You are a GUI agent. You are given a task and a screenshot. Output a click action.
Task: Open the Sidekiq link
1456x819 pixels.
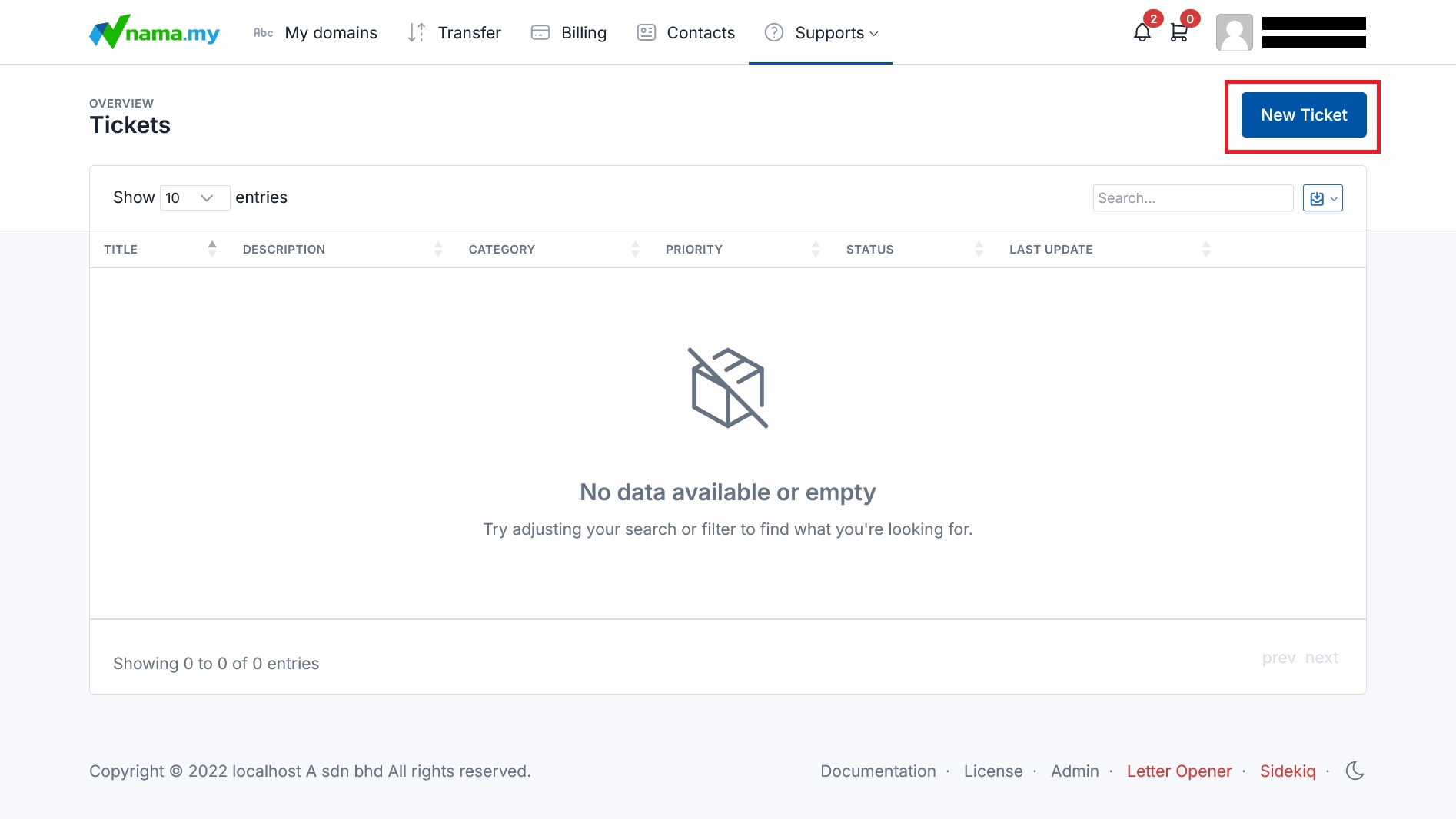coord(1287,771)
